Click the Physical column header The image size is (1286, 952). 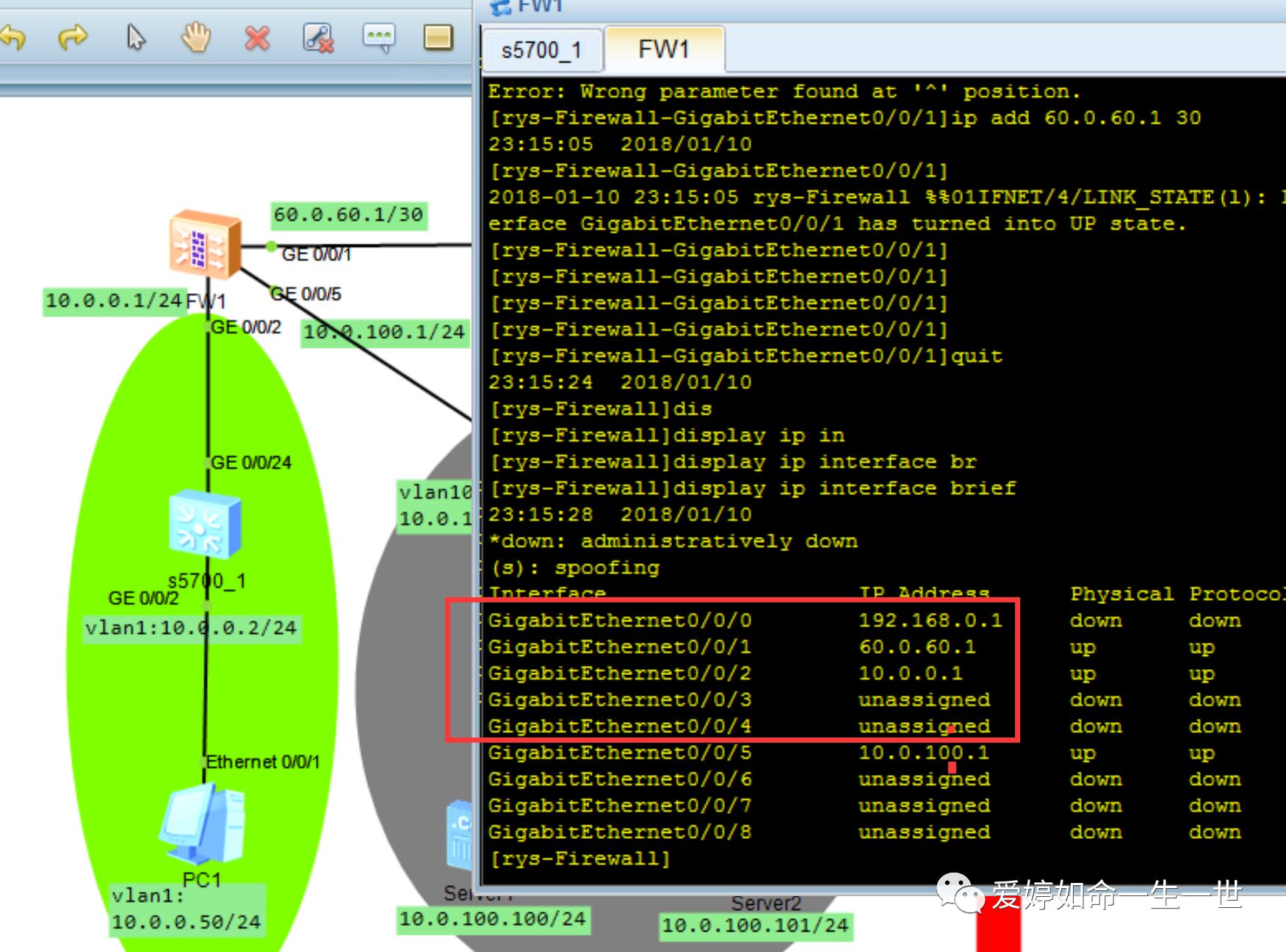1121,594
